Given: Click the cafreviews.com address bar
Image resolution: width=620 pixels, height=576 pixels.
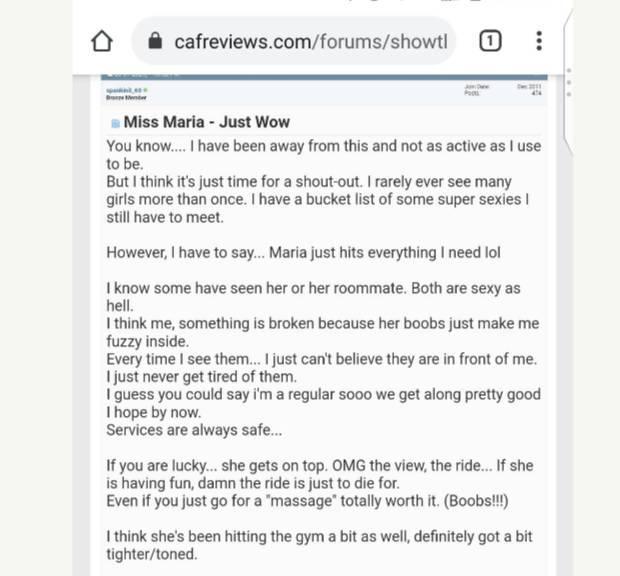Looking at the screenshot, I should [x=293, y=41].
